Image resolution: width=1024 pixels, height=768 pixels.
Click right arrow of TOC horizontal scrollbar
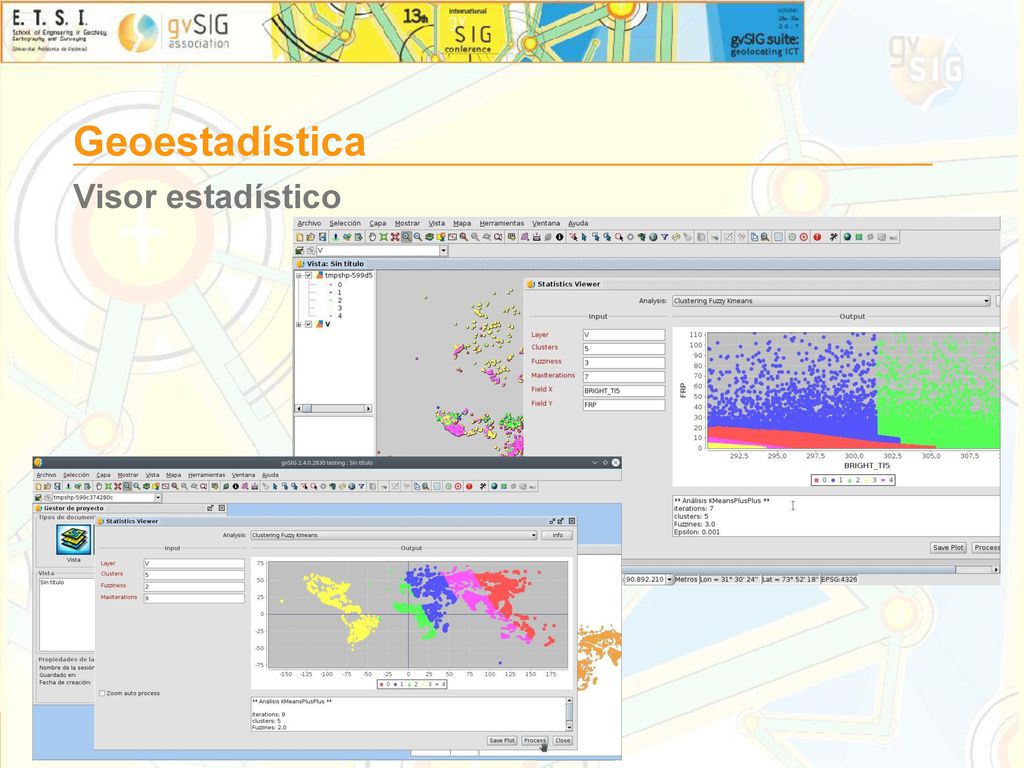click(x=368, y=409)
